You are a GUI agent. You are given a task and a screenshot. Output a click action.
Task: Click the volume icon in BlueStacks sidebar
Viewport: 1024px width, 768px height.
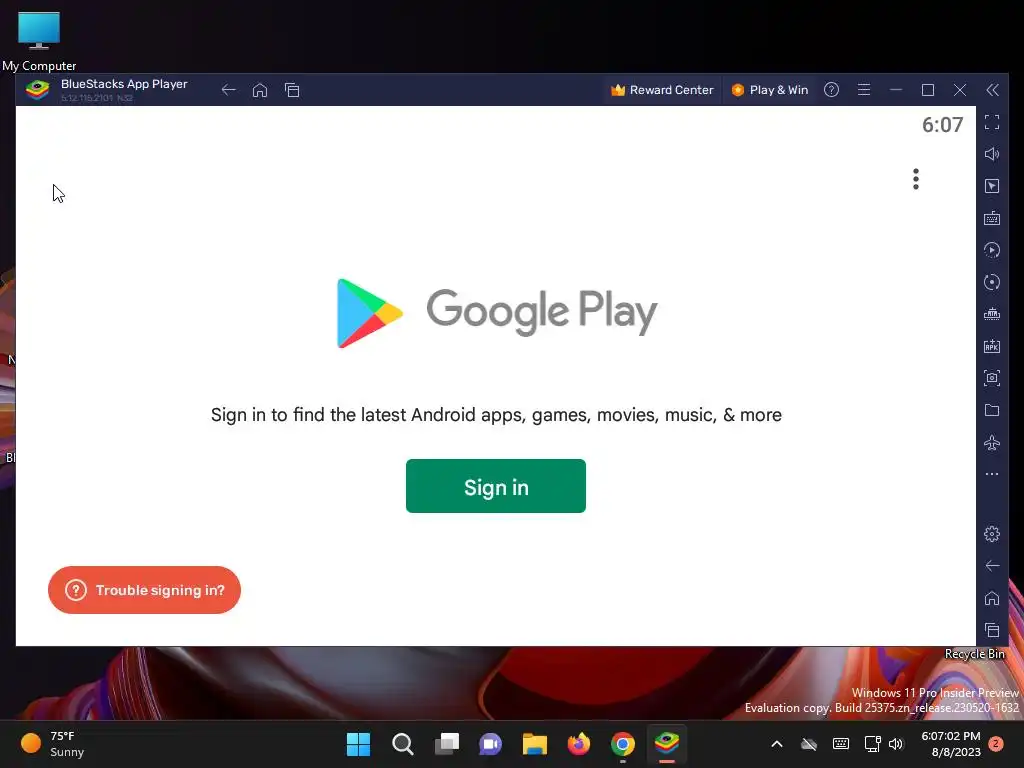(x=991, y=154)
